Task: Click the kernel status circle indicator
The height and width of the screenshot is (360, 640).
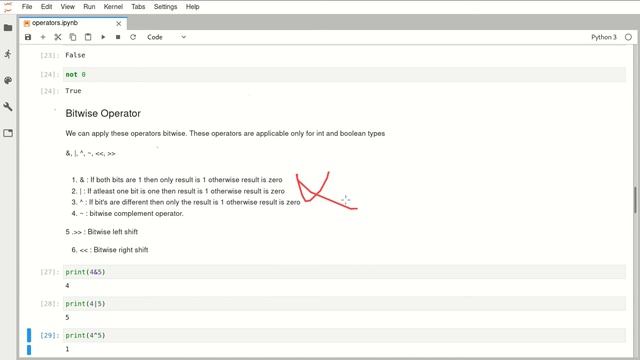Action: (x=628, y=37)
